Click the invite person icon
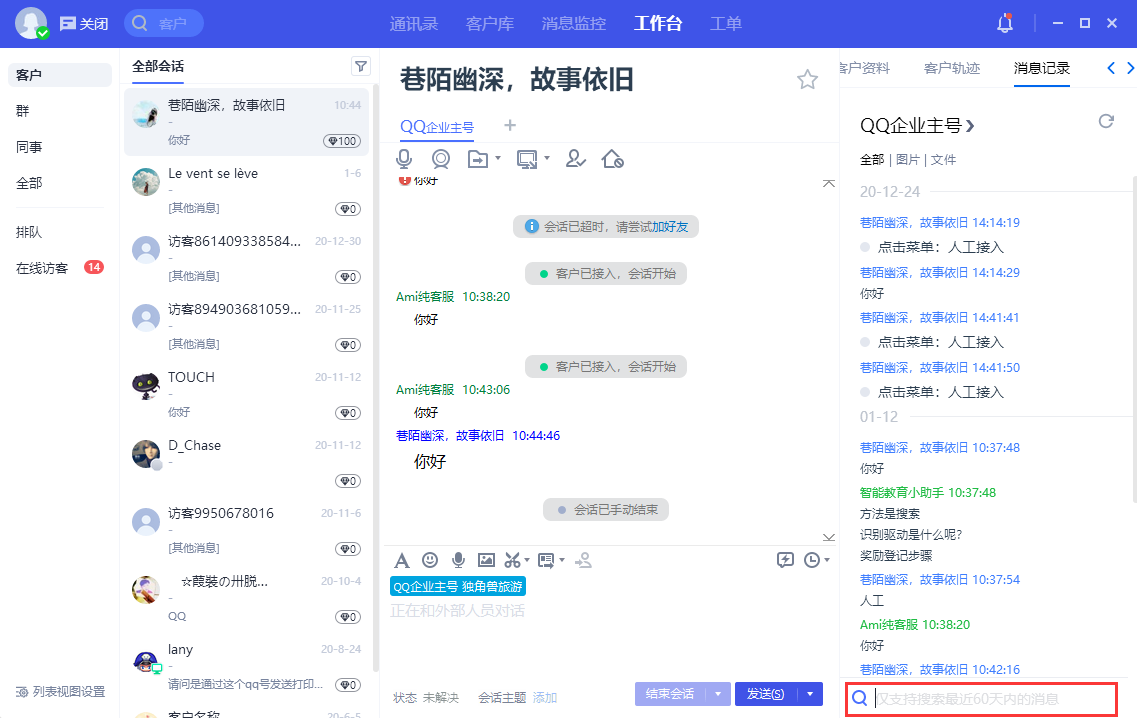Screen dimensions: 1137x718 click(x=584, y=560)
